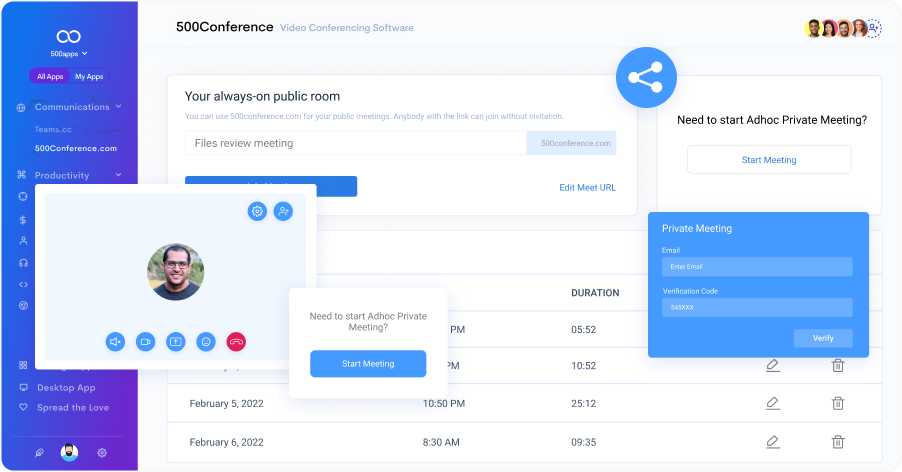Click the Edit Meet URL link
The height and width of the screenshot is (472, 902).
pyautogui.click(x=587, y=187)
